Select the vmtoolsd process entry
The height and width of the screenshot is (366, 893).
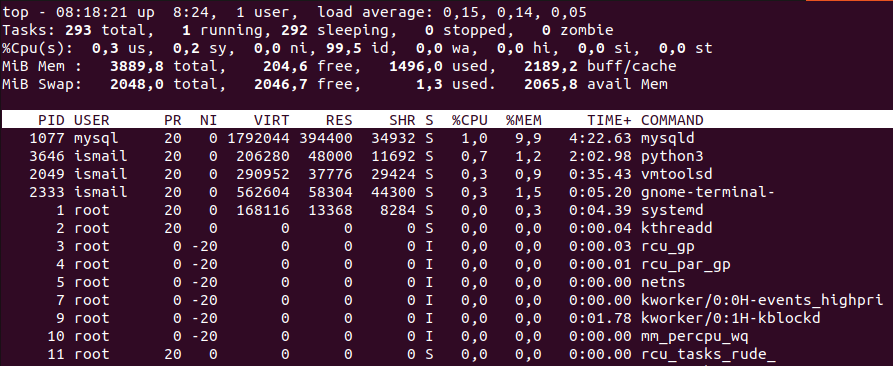[446, 174]
